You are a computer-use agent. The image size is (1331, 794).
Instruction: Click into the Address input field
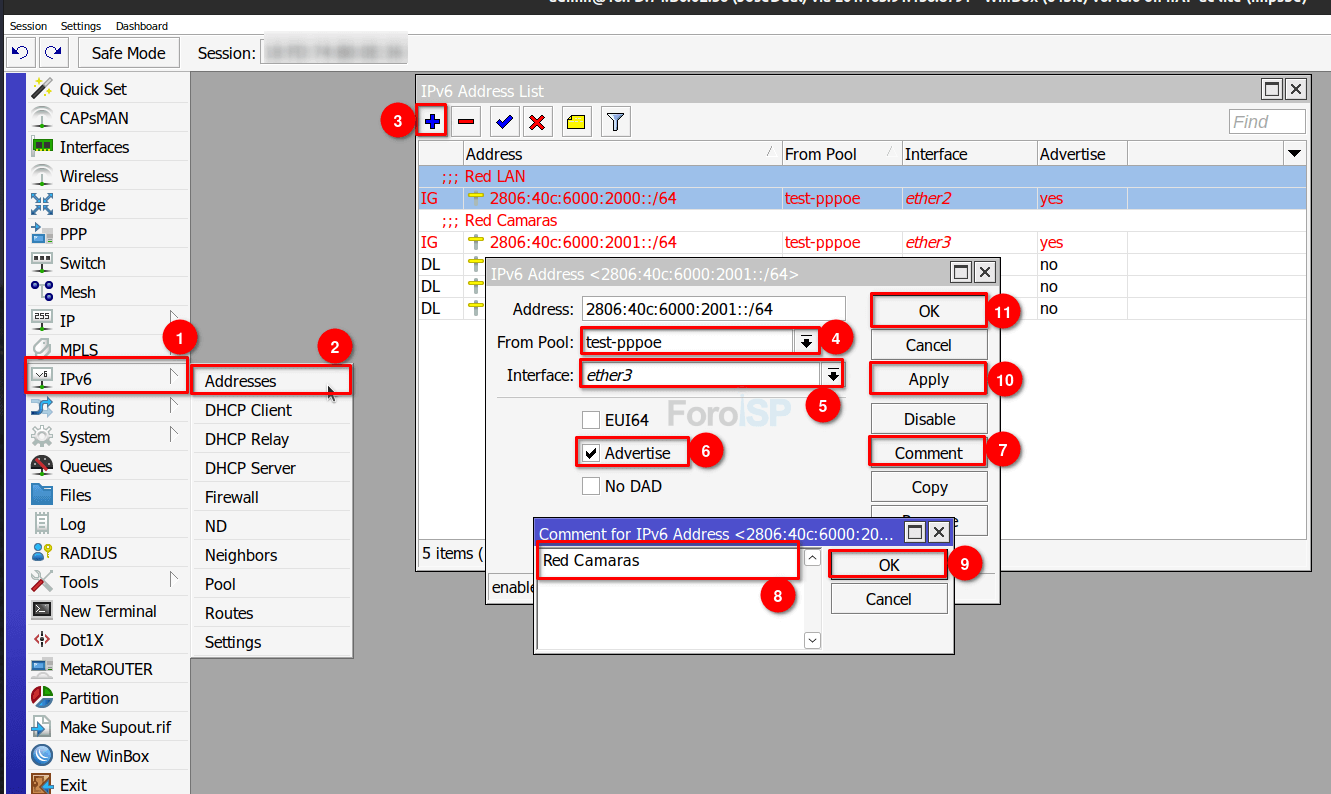point(713,309)
